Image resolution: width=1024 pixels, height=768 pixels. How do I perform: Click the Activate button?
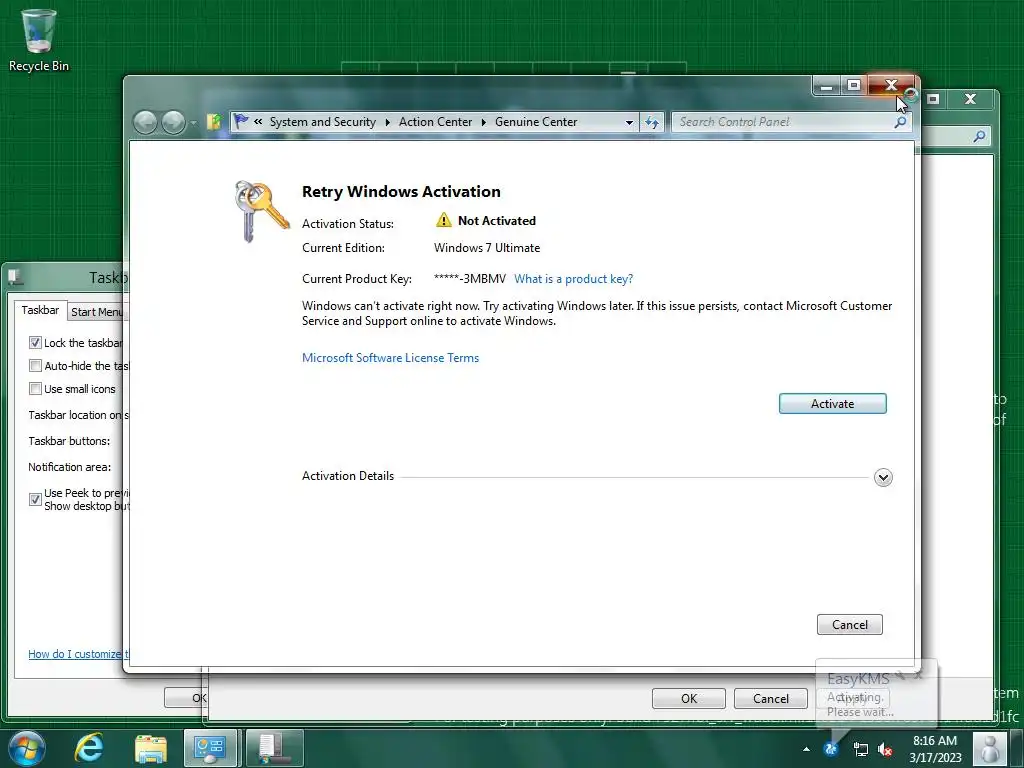tap(832, 404)
